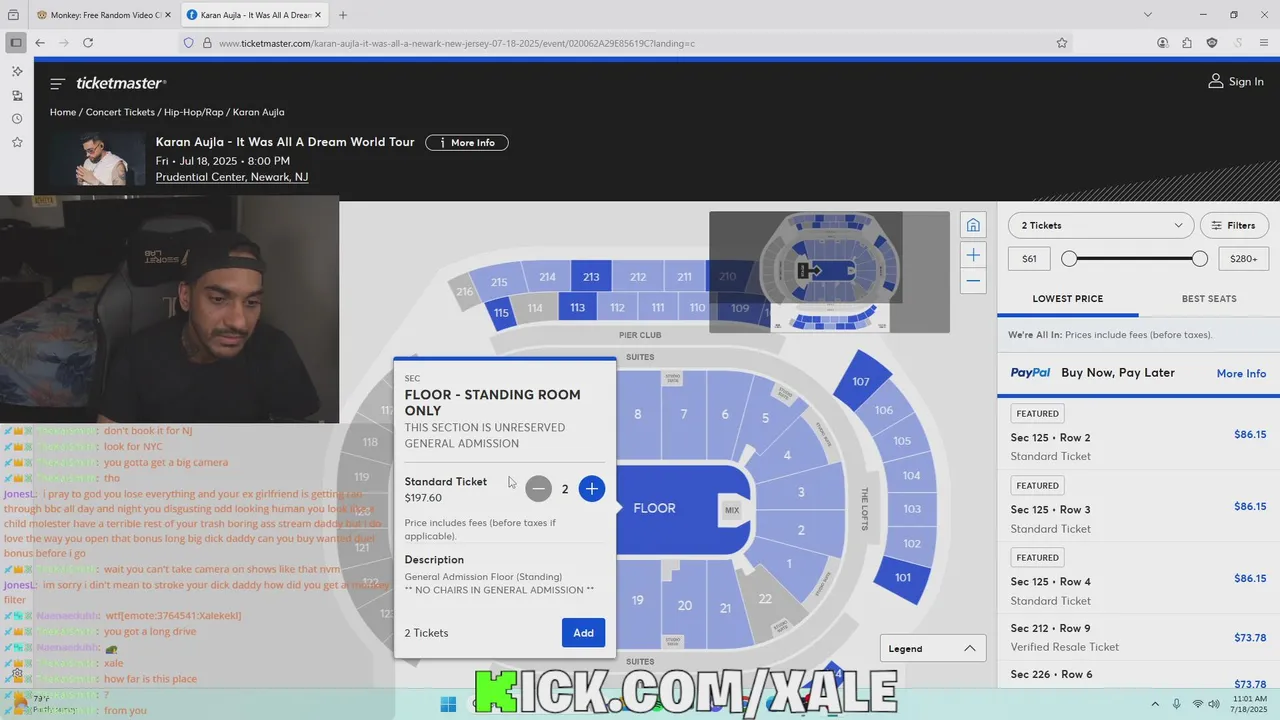This screenshot has height=720, width=1280.
Task: Open the browser application menu
Action: pos(1262,43)
